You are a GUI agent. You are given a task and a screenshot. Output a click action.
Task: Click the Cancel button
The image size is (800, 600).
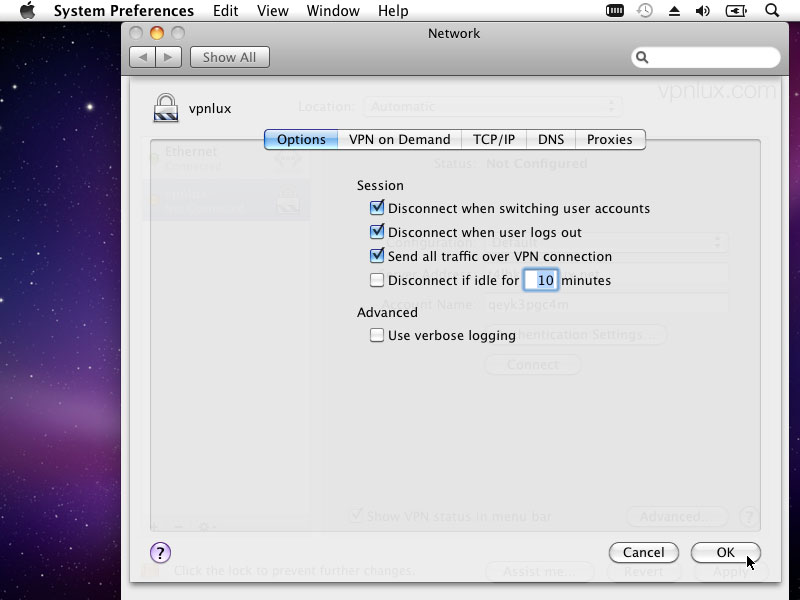644,553
